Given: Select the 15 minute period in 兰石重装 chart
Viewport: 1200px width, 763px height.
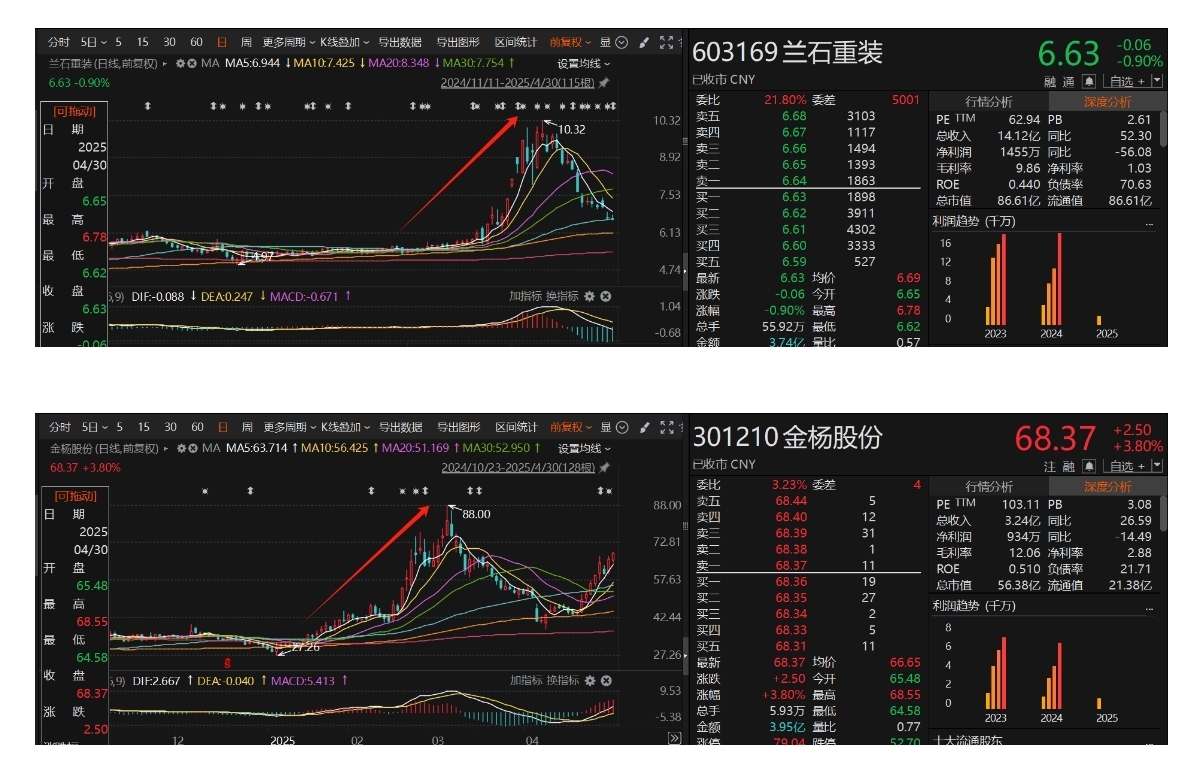Looking at the screenshot, I should [x=143, y=42].
